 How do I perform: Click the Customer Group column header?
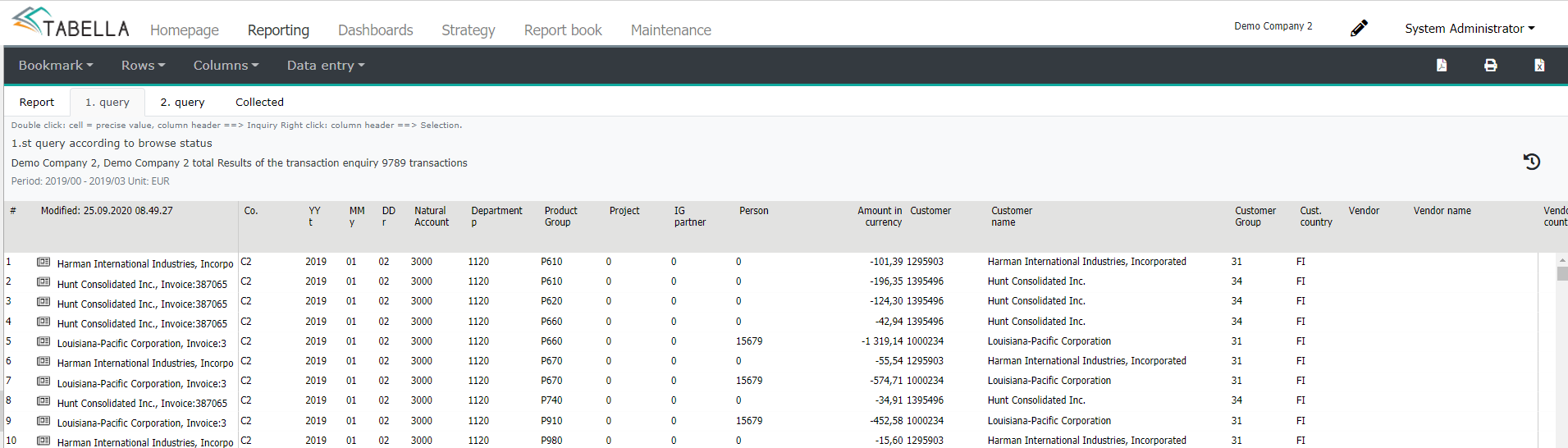[1255, 217]
